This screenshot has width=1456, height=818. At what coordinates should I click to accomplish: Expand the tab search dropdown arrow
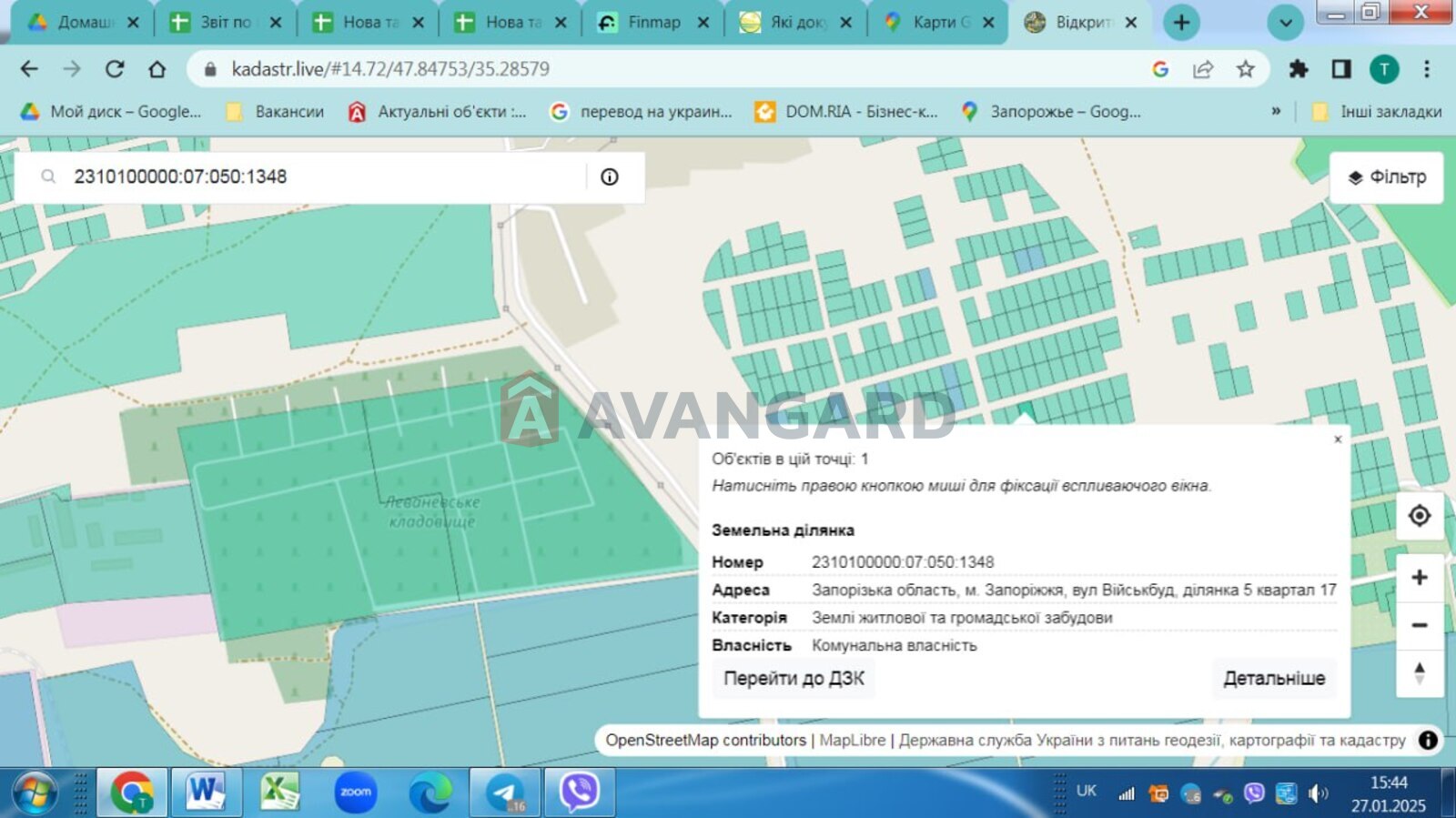[x=1285, y=23]
